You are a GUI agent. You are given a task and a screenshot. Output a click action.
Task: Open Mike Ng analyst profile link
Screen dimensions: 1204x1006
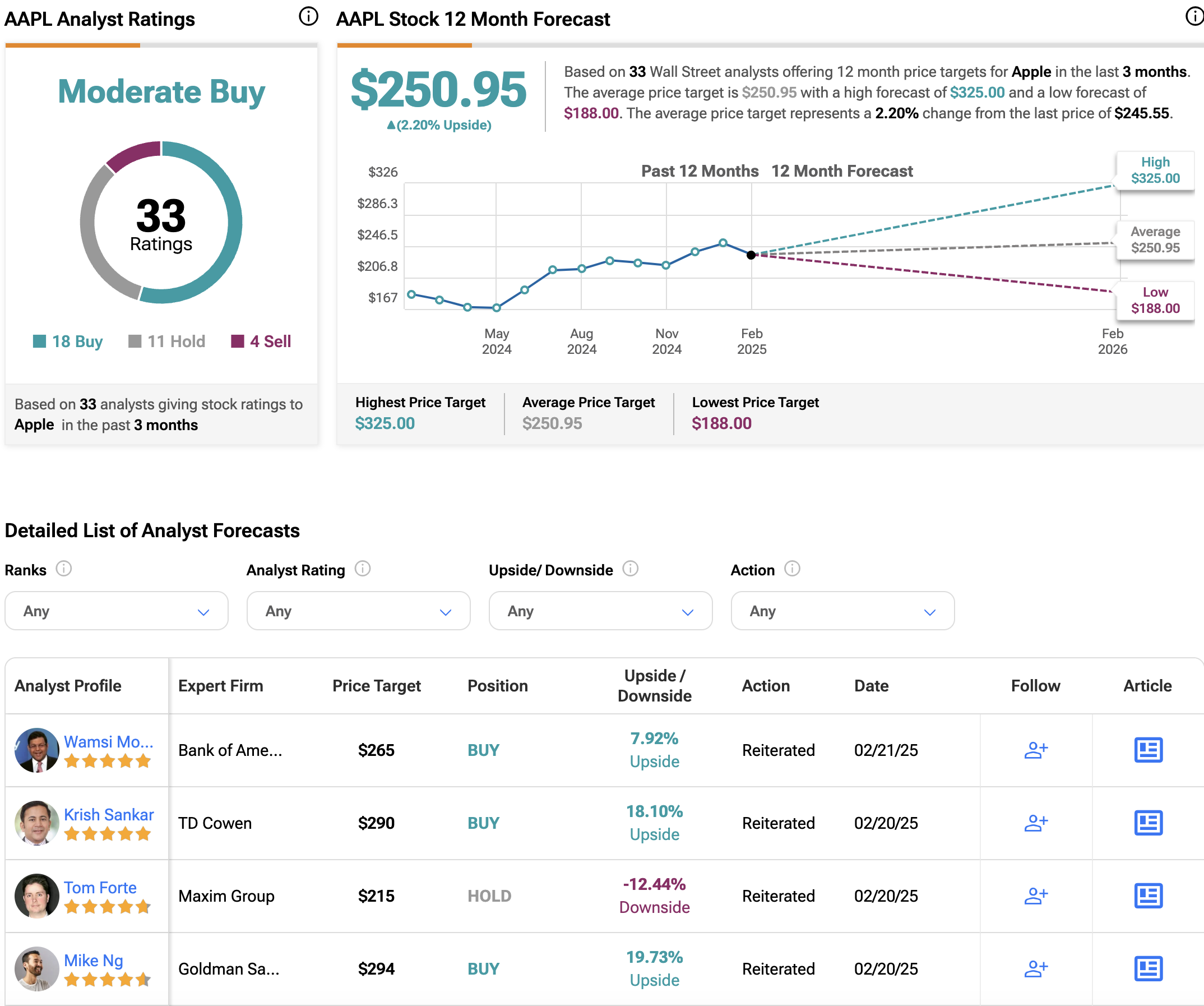coord(94,960)
